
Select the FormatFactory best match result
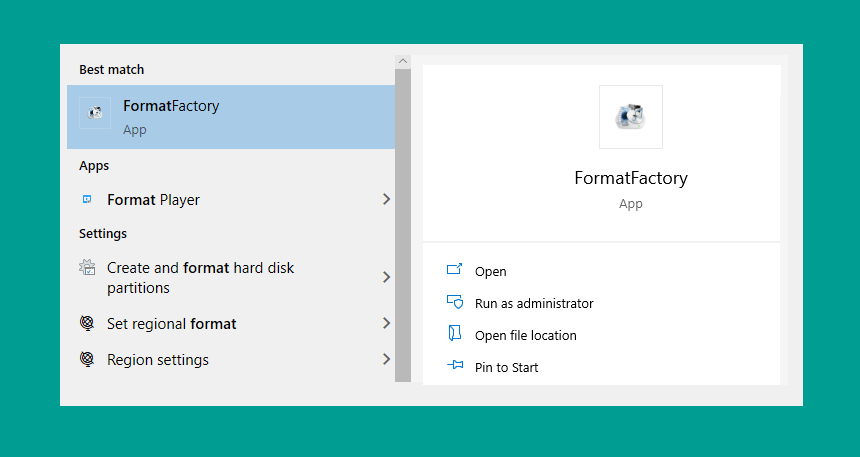231,117
